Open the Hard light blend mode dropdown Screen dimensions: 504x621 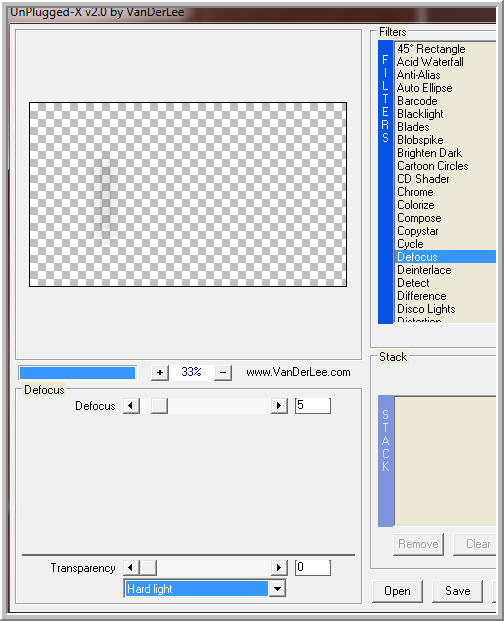tap(277, 589)
